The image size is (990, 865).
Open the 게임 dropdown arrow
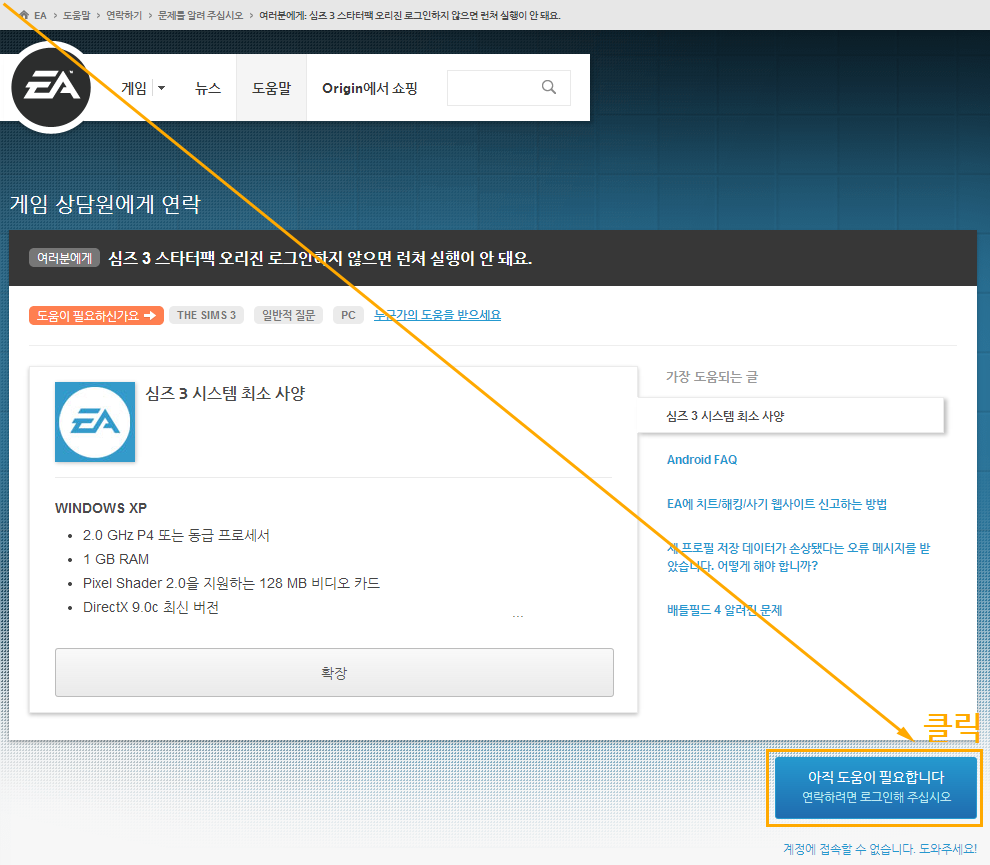point(162,88)
